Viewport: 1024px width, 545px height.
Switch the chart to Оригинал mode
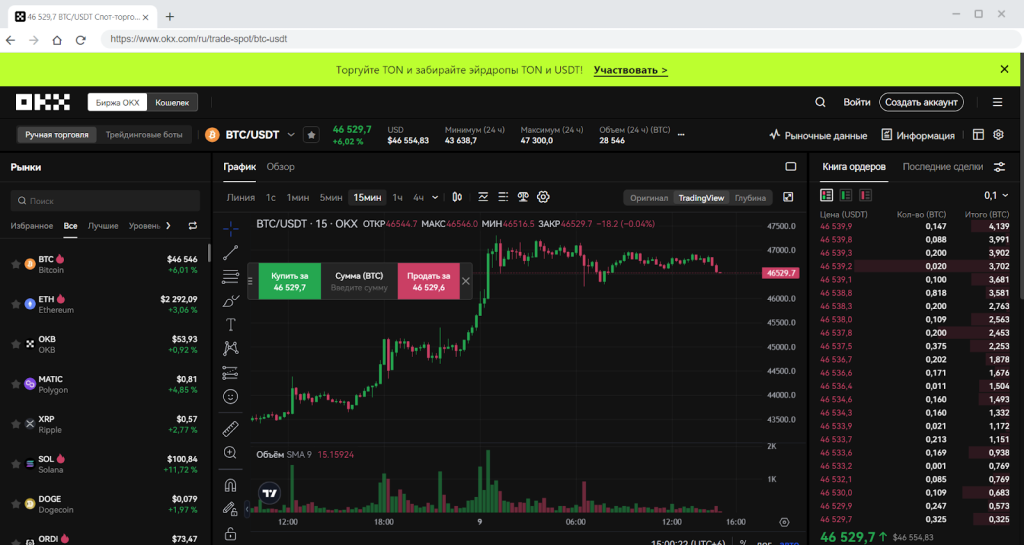coord(648,198)
